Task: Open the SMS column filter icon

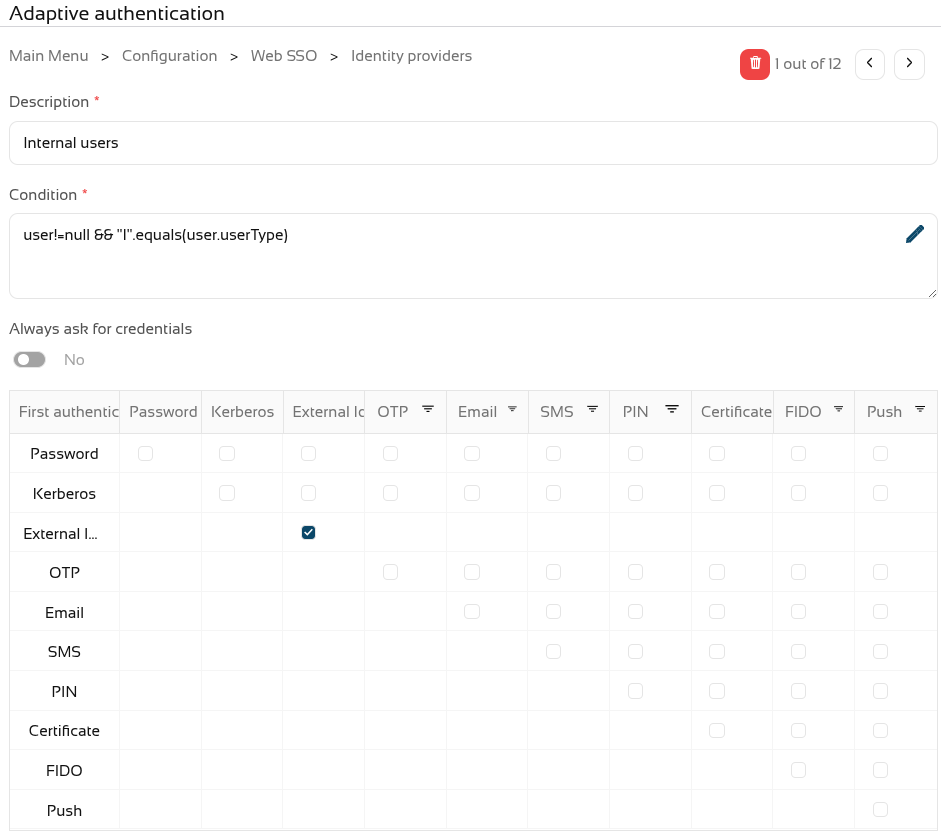Action: click(x=592, y=409)
